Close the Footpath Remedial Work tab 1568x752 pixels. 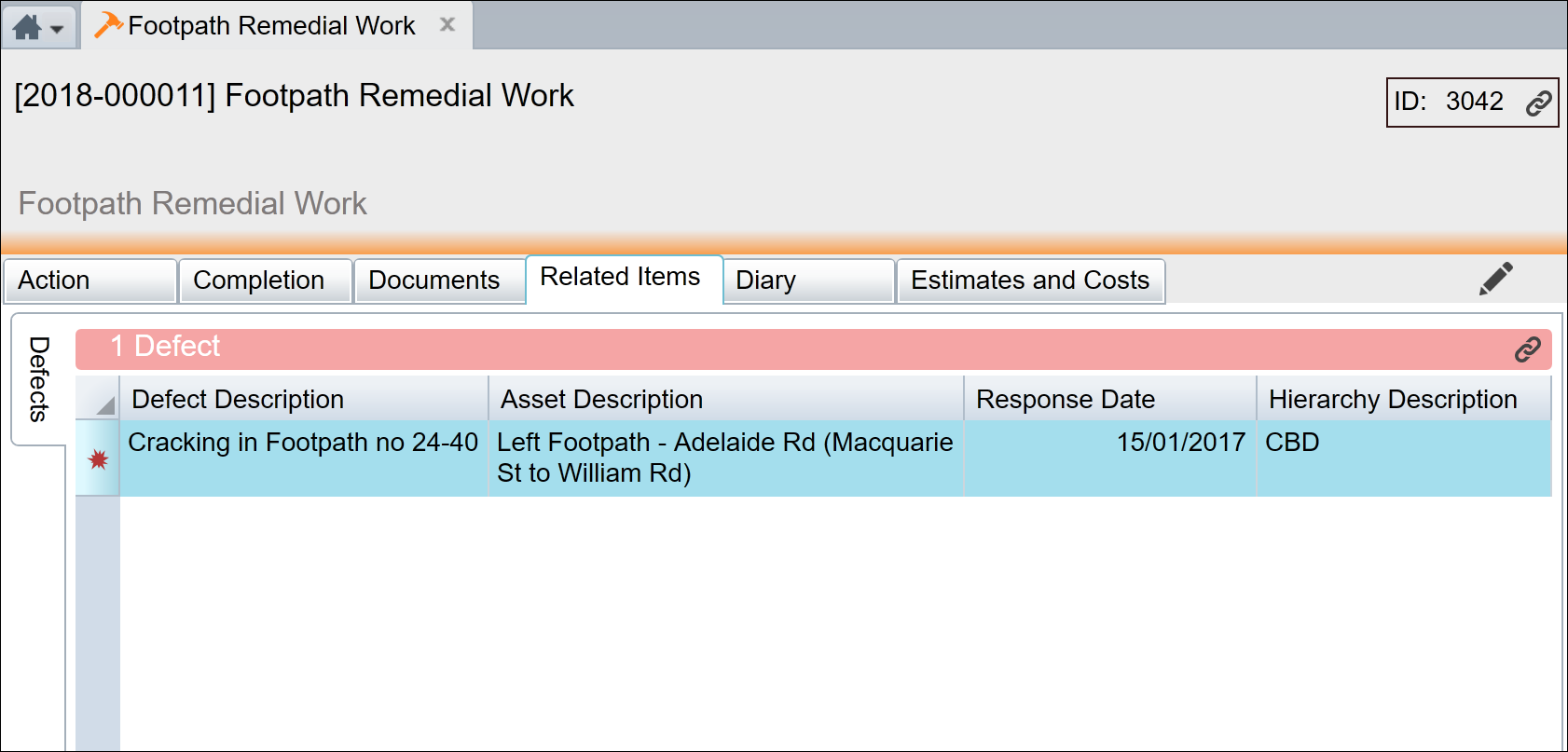[447, 25]
